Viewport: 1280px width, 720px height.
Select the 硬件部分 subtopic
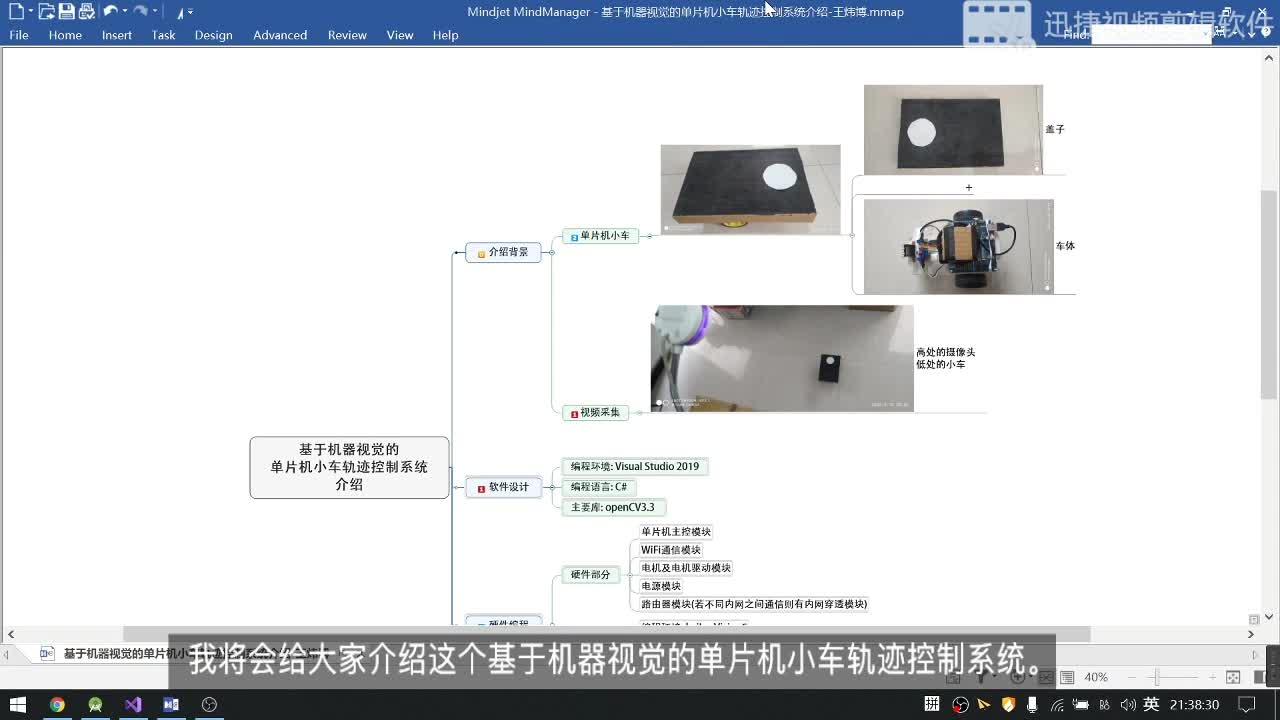(590, 575)
